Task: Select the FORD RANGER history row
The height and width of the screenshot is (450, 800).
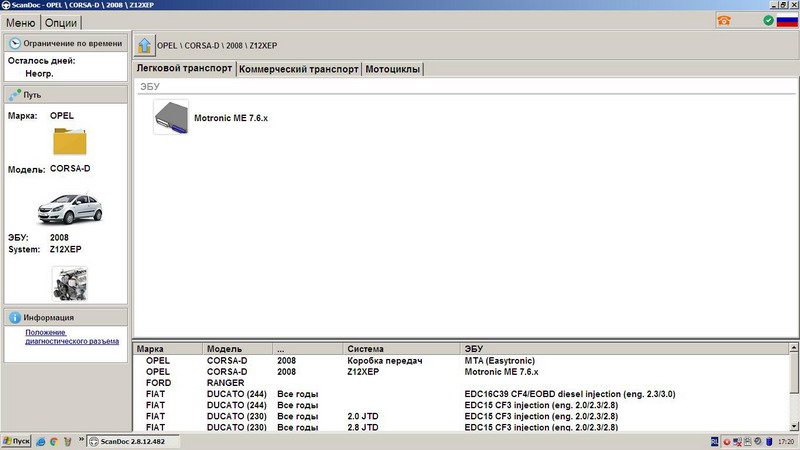Action: [461, 383]
